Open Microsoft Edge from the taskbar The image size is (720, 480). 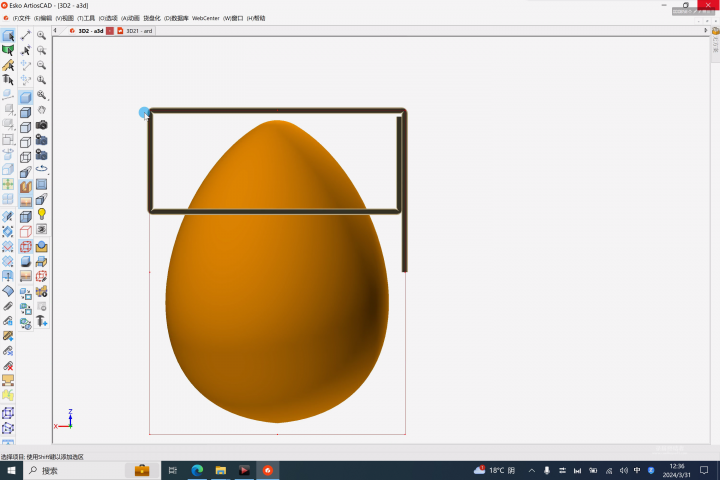[197, 470]
